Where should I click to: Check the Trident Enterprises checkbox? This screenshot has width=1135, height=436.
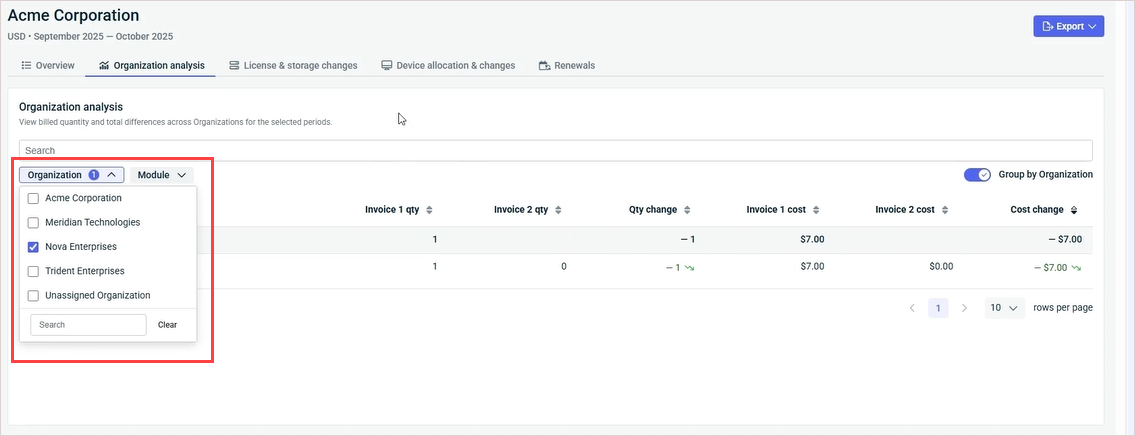coord(34,271)
